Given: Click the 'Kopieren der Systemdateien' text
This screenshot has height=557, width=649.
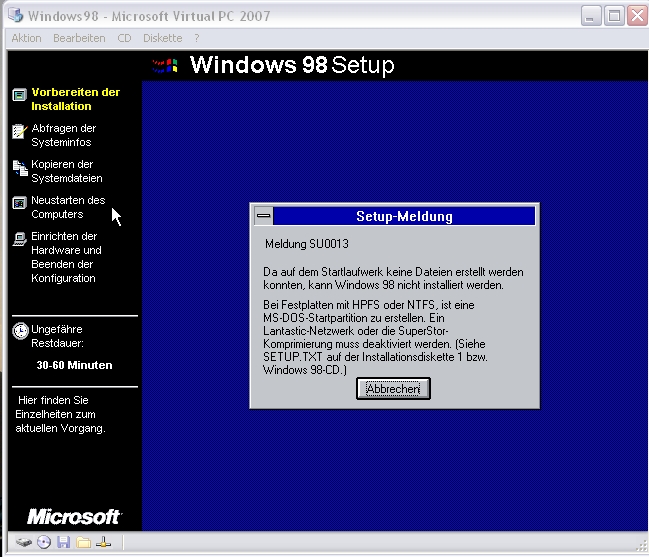Looking at the screenshot, I should click(67, 171).
